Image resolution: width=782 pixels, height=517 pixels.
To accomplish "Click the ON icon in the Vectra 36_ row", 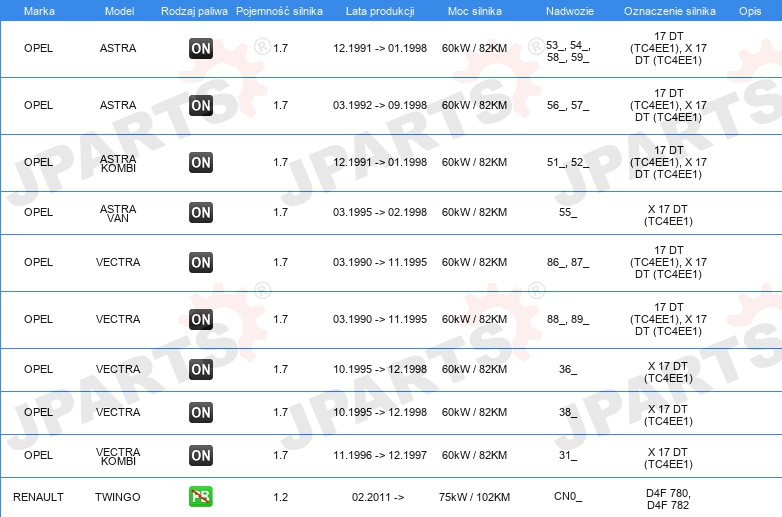I will pos(201,369).
